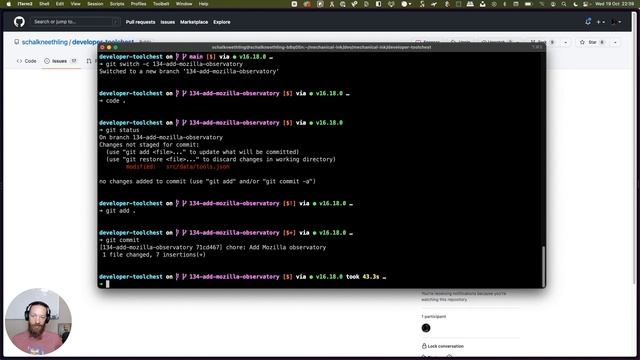
Task: Click the GitHub Octocat logo
Action: coord(19,22)
